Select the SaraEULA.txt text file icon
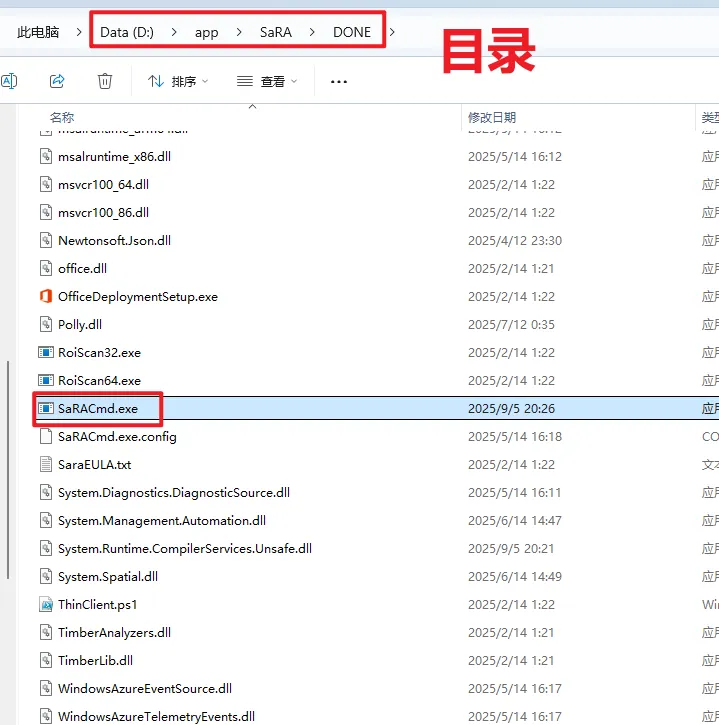This screenshot has width=719, height=725. (x=46, y=464)
